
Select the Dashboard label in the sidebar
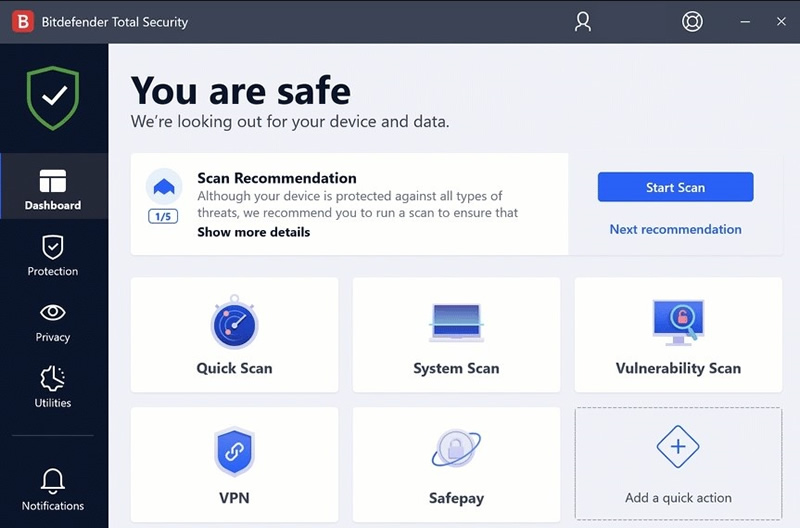click(53, 206)
